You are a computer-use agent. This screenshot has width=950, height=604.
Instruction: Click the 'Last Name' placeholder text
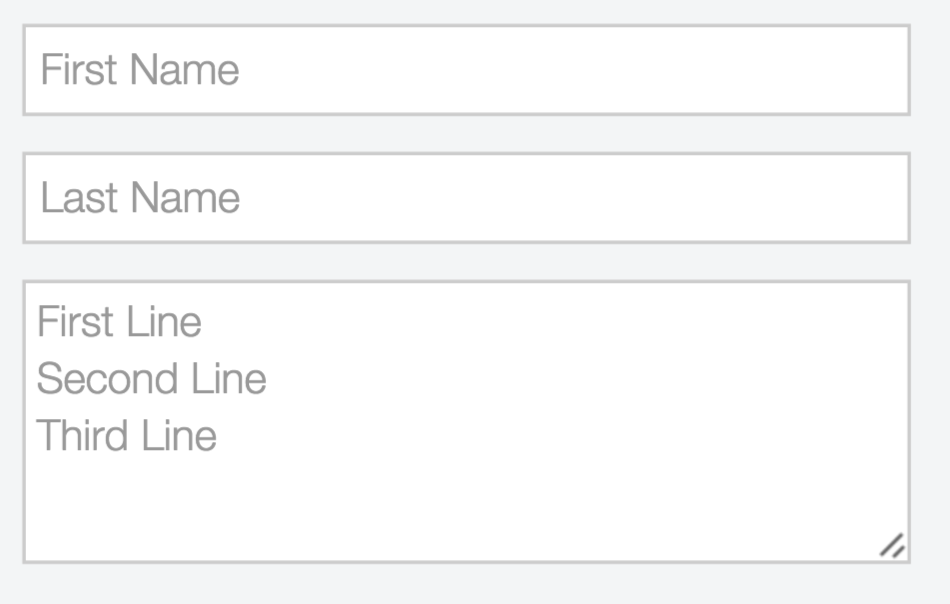140,198
